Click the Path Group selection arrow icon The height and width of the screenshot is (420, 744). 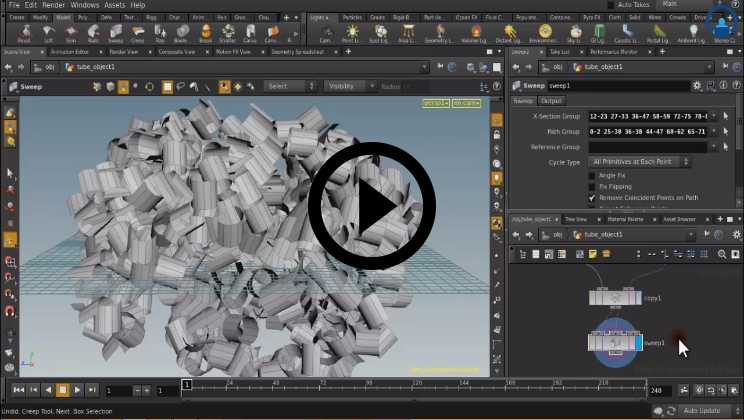pyautogui.click(x=726, y=132)
